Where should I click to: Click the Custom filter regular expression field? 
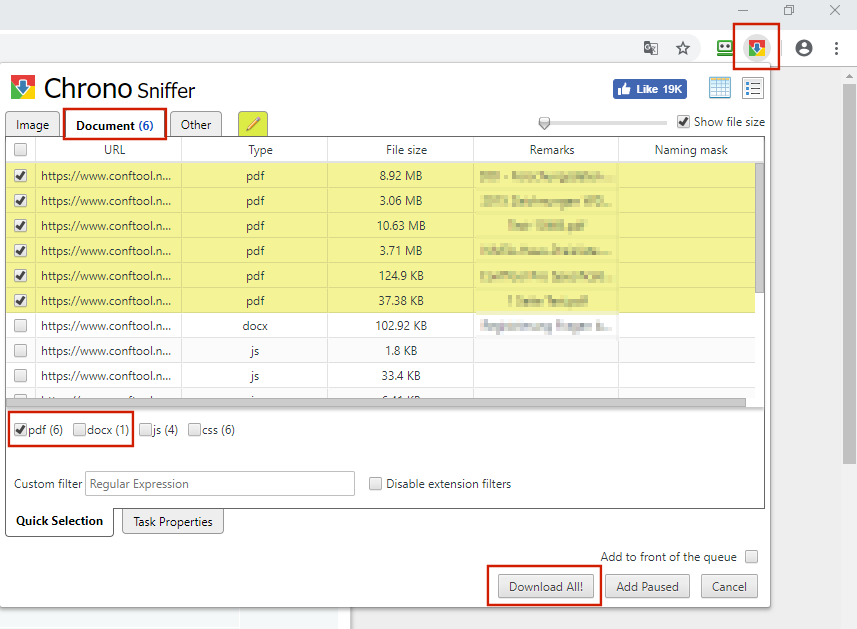tap(220, 484)
